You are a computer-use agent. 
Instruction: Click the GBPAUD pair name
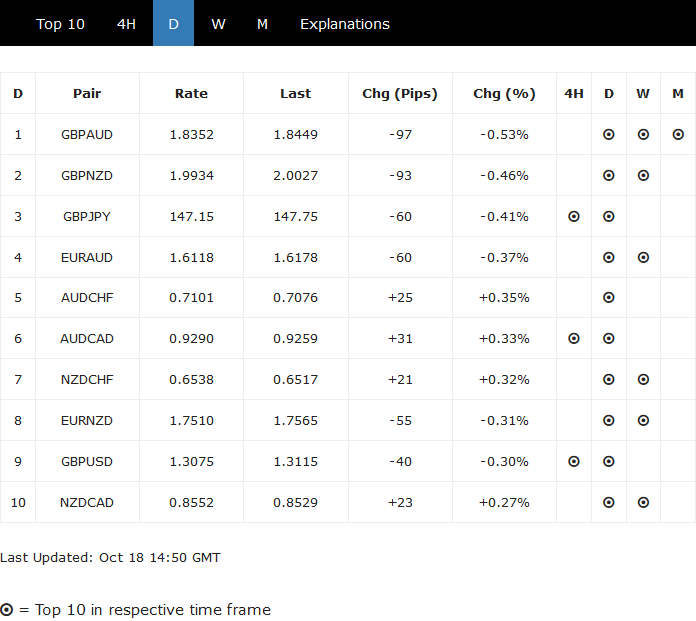[87, 134]
